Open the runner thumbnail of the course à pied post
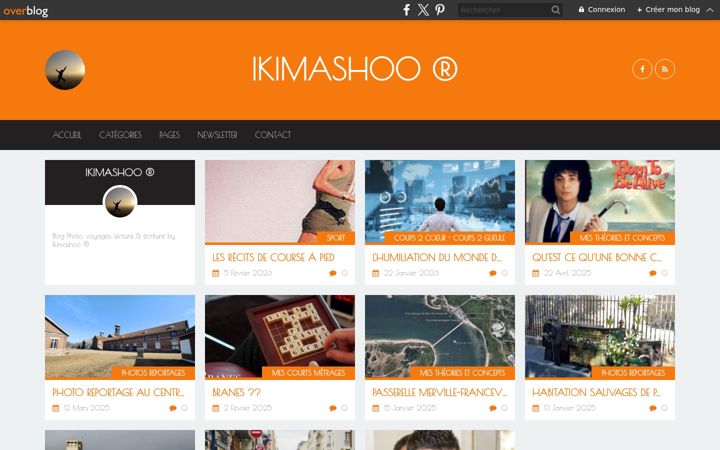 click(x=280, y=201)
